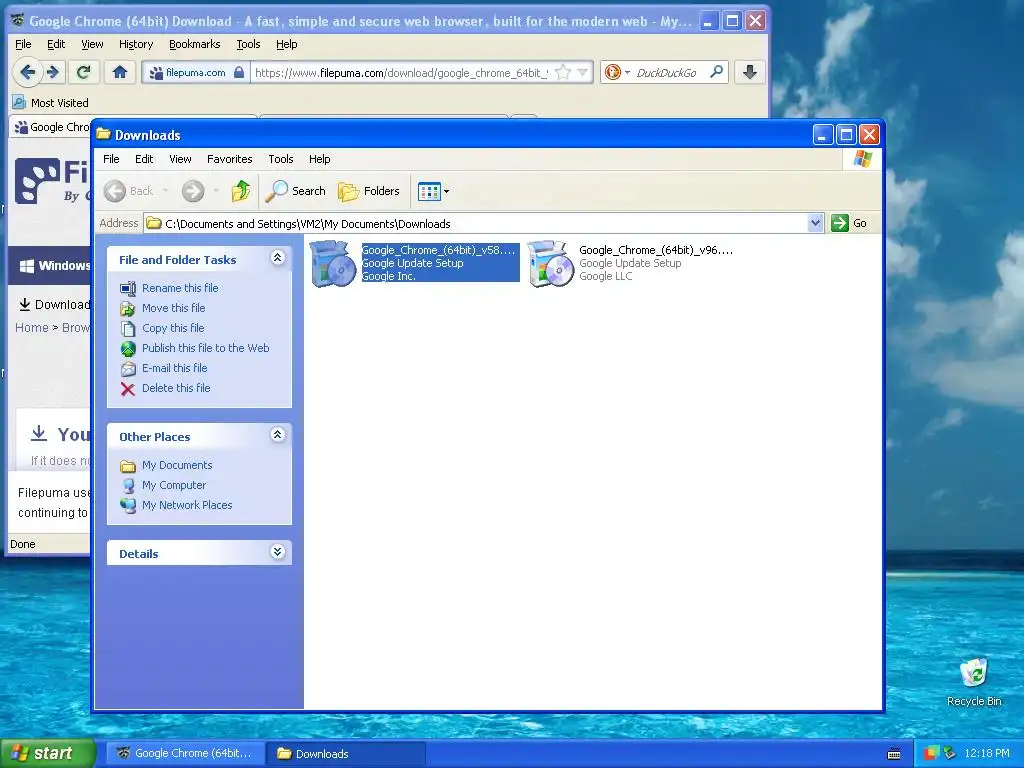Expand the Address bar dropdown
The width and height of the screenshot is (1024, 768).
(x=815, y=223)
